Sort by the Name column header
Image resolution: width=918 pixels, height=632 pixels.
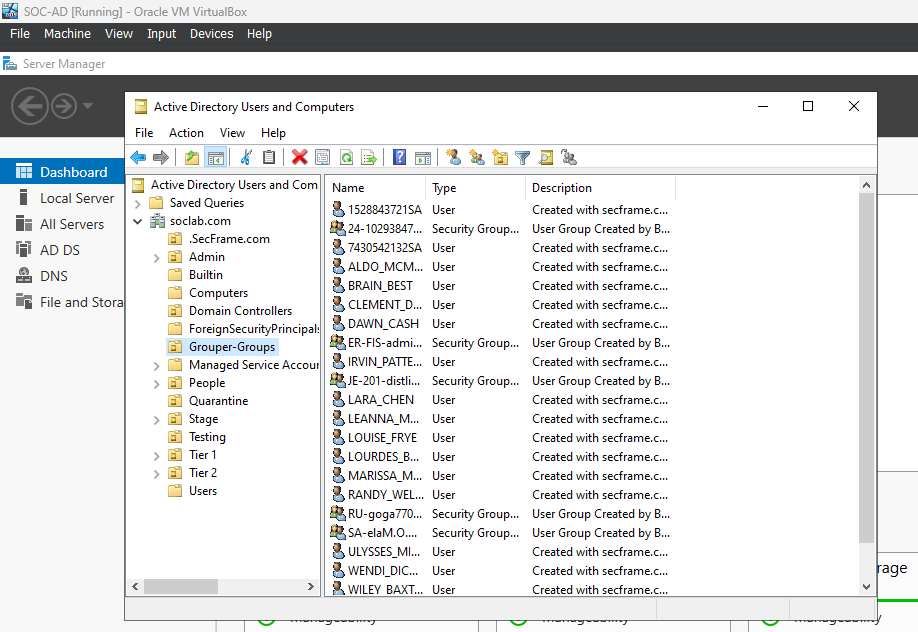pyautogui.click(x=375, y=188)
